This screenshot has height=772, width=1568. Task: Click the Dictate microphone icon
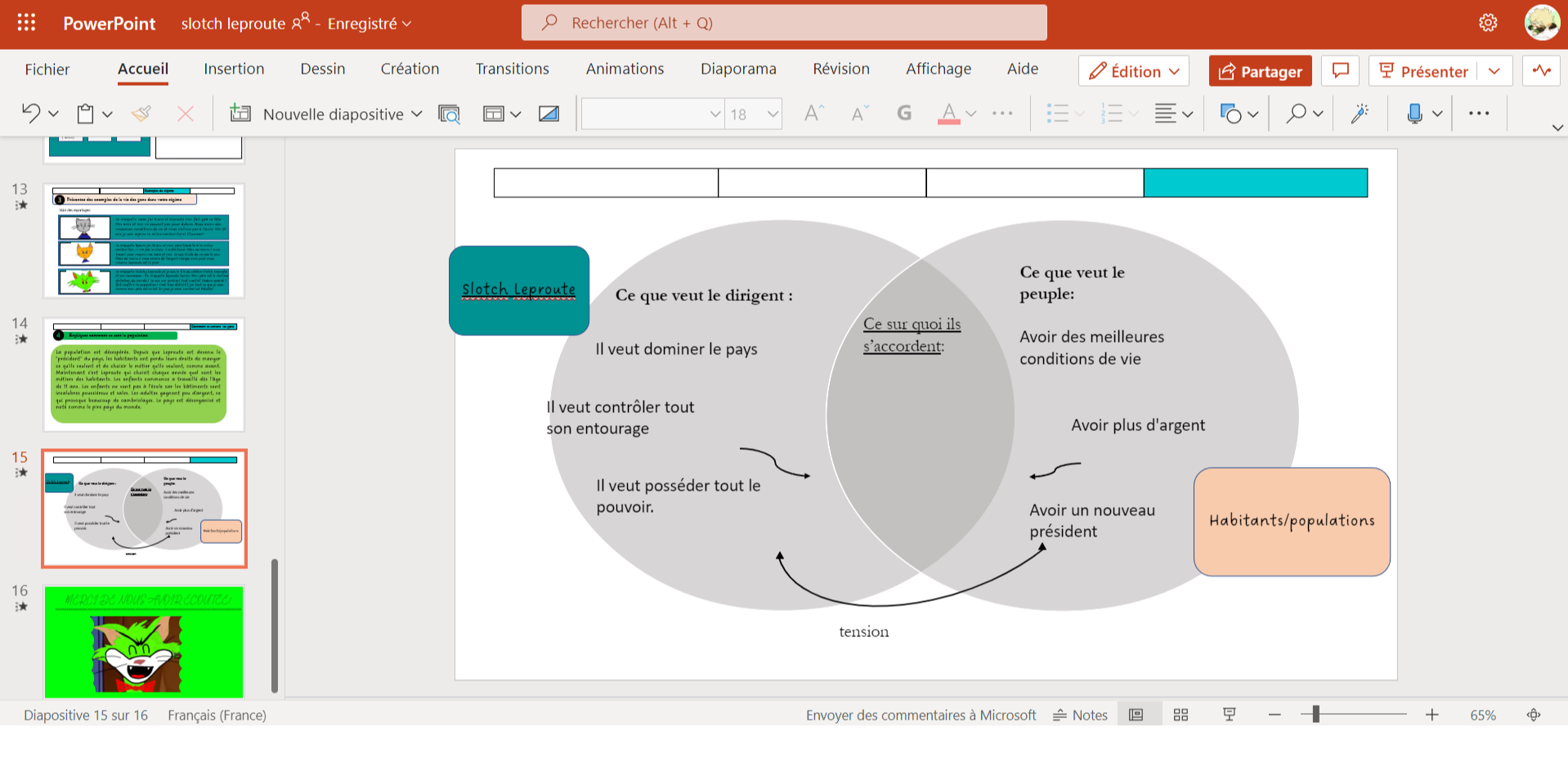(1414, 114)
